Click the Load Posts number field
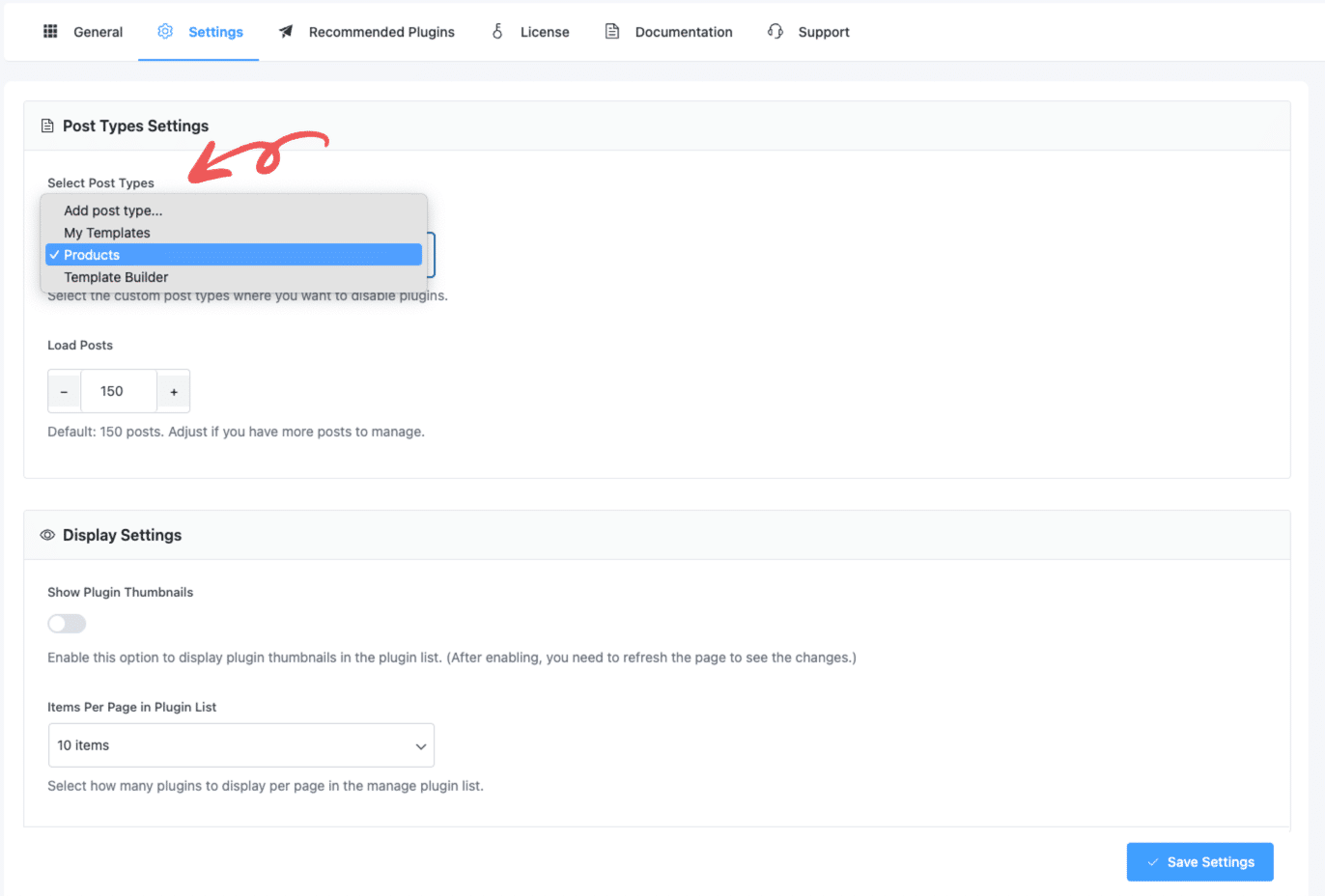 point(118,390)
